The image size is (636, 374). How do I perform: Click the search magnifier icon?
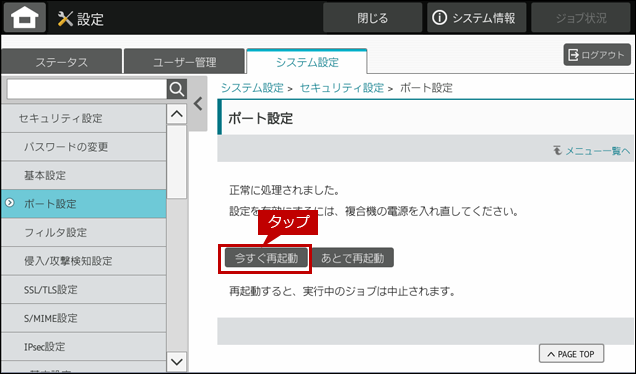(x=177, y=89)
